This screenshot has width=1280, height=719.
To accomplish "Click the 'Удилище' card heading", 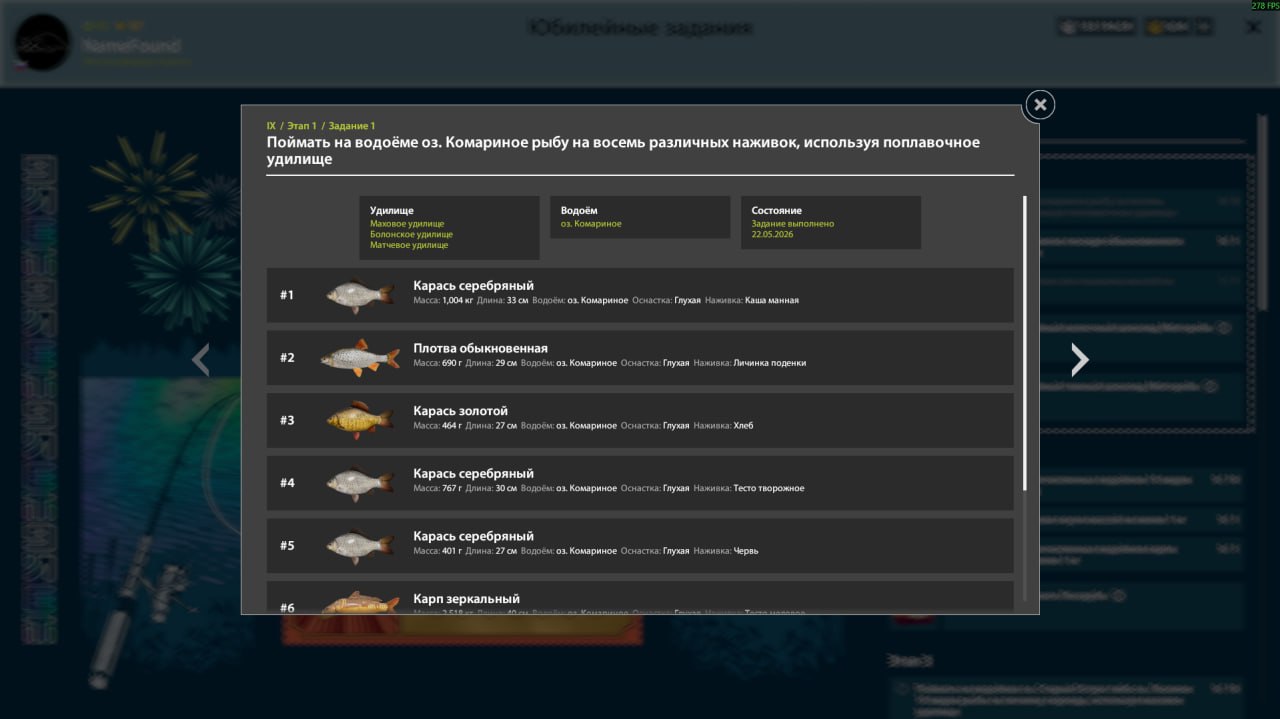I will (x=391, y=211).
